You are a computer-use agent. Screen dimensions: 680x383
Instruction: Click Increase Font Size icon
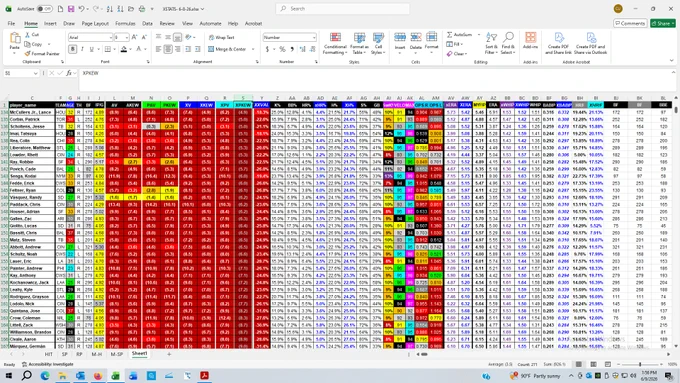pyautogui.click(x=134, y=37)
